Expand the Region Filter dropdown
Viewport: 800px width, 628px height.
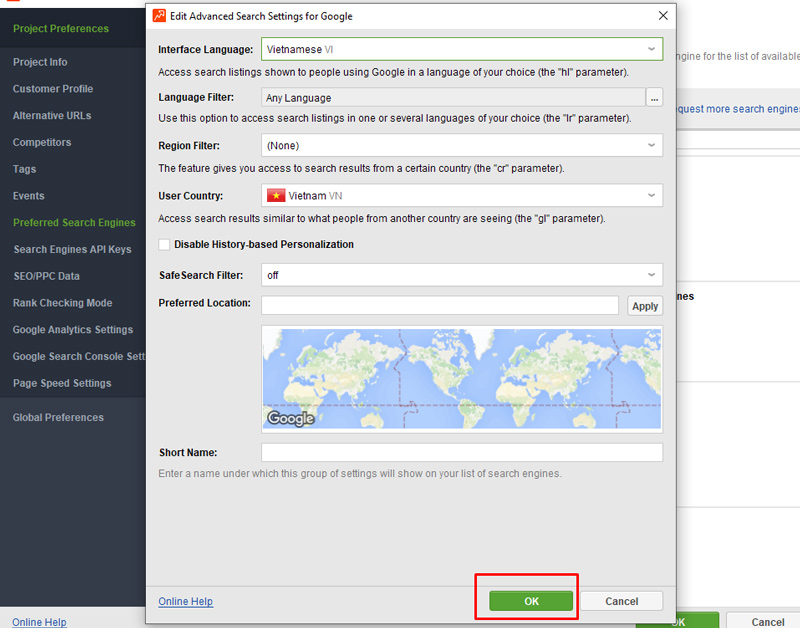click(462, 145)
